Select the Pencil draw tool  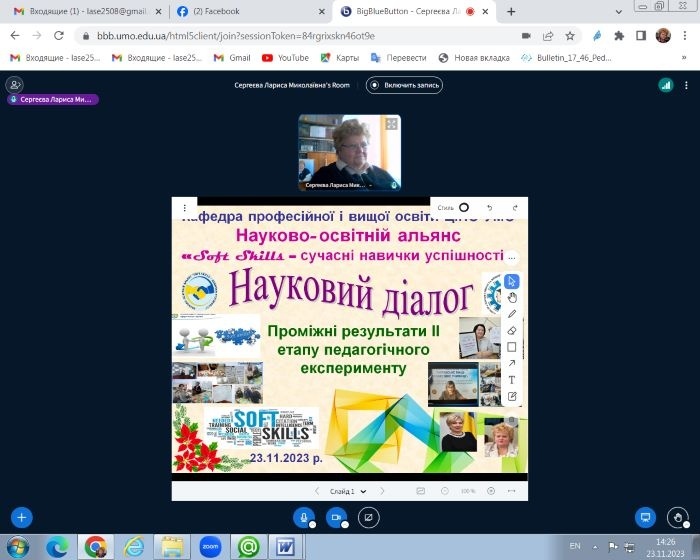512,313
